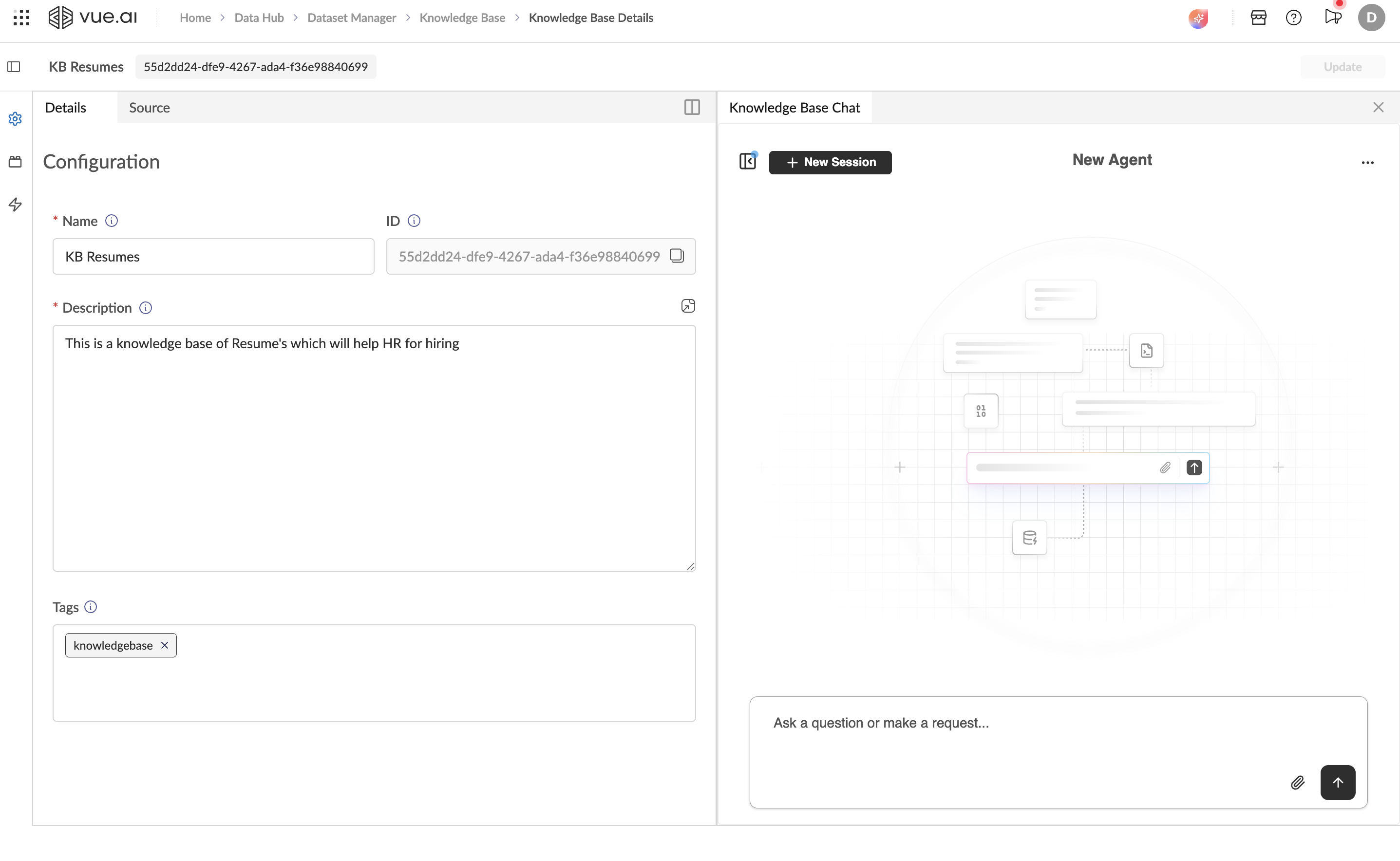Select the settings gear sidebar icon
The width and height of the screenshot is (1400, 861).
[16, 118]
